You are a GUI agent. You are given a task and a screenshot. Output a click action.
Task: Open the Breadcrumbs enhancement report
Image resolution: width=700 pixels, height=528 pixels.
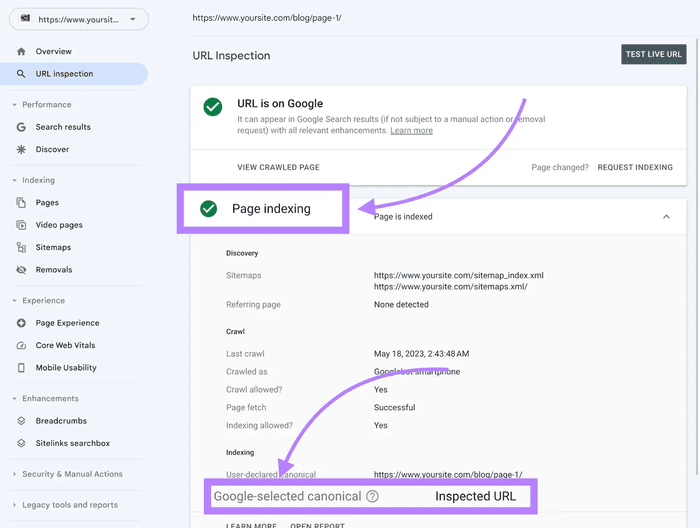pos(62,421)
